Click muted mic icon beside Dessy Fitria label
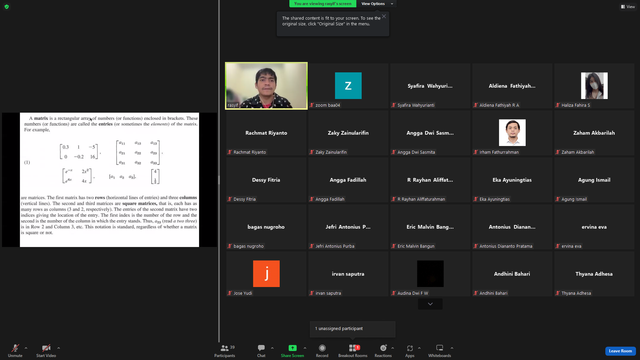This screenshot has width=640, height=360. click(230, 199)
